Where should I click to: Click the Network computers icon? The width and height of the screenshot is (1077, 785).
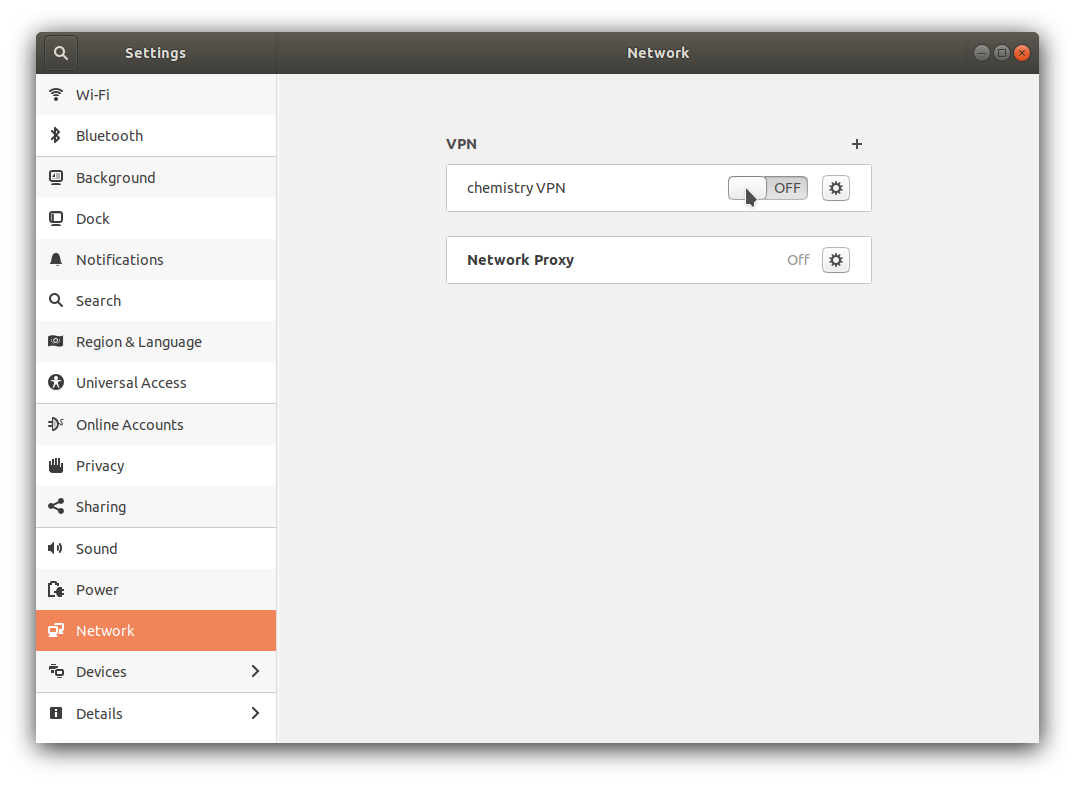tap(56, 630)
